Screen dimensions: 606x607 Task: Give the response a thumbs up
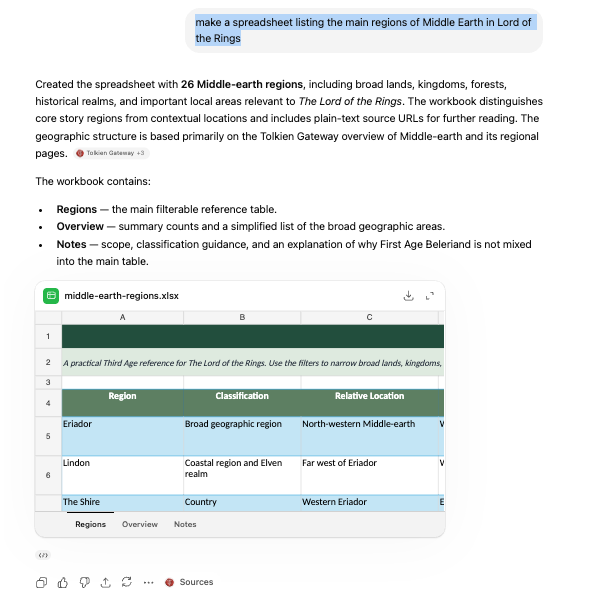point(63,582)
